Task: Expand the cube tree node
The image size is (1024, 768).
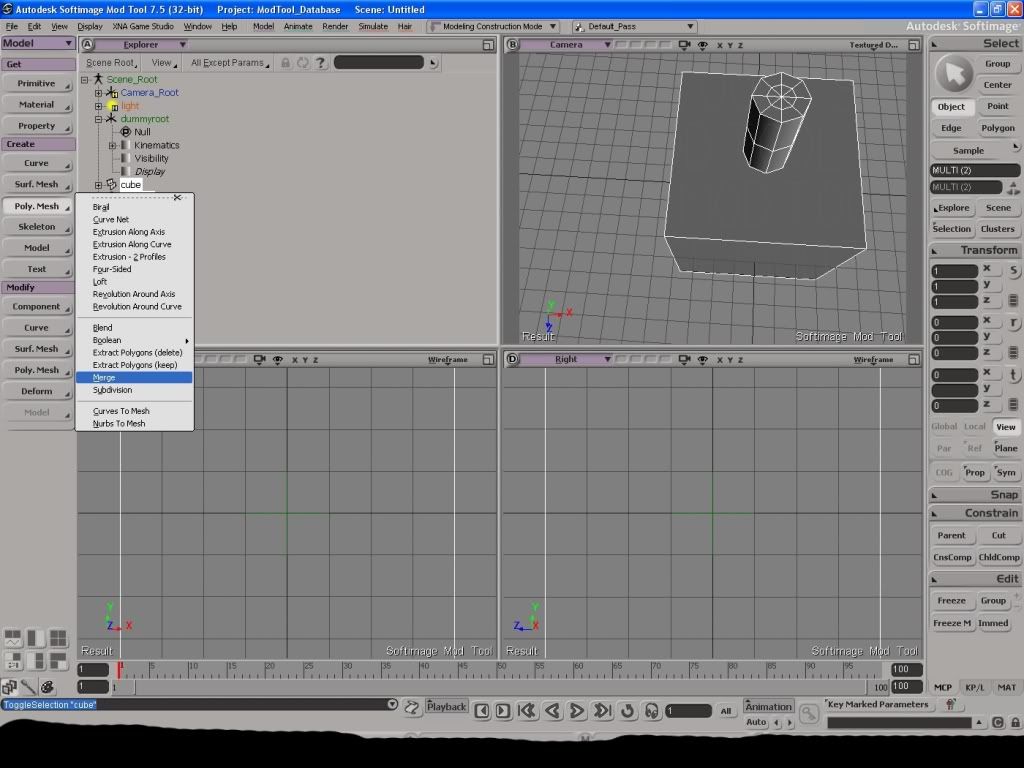Action: click(x=99, y=185)
